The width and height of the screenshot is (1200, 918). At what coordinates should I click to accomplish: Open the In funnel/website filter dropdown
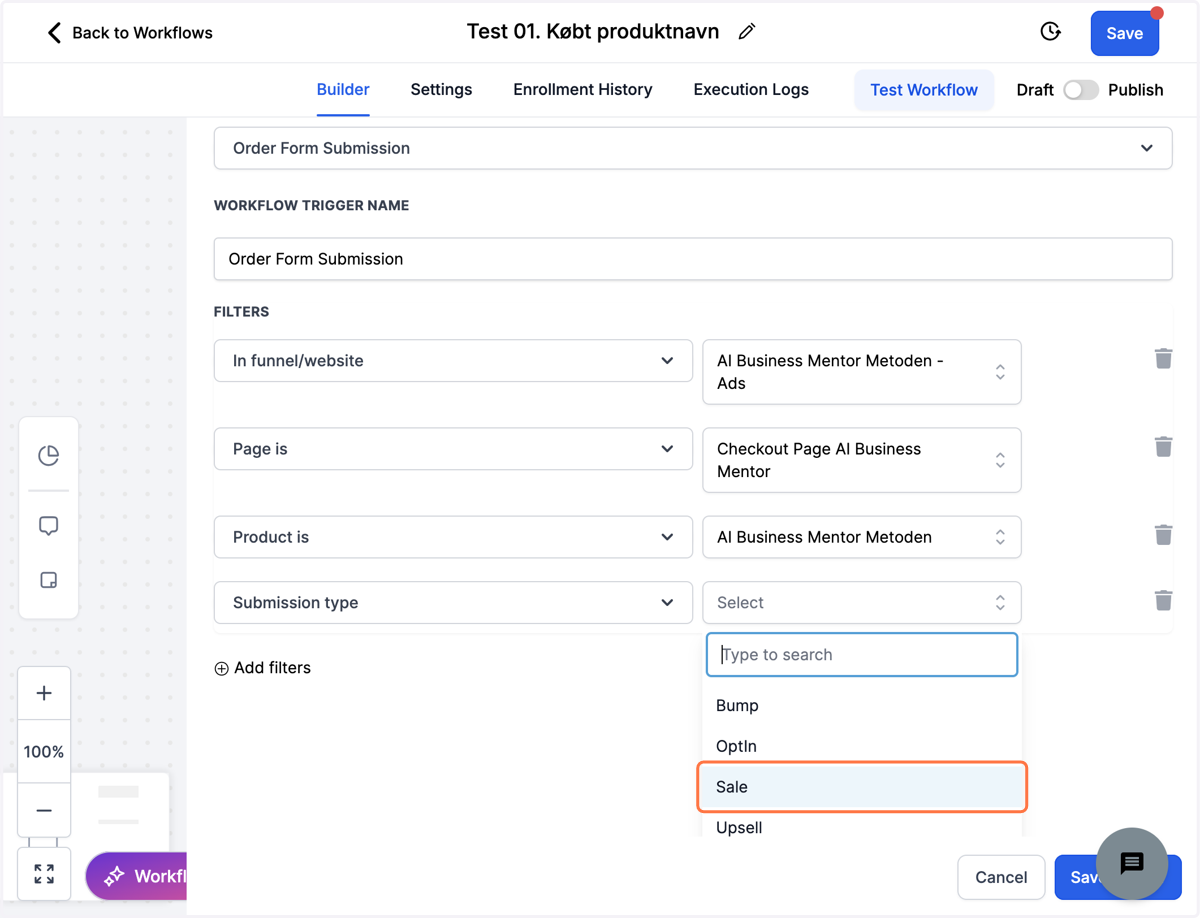click(x=453, y=361)
